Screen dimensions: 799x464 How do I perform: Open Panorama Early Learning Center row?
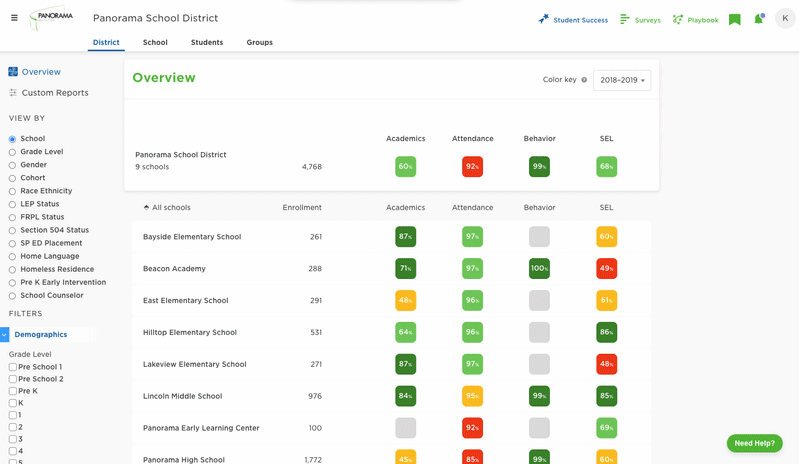(x=391, y=428)
